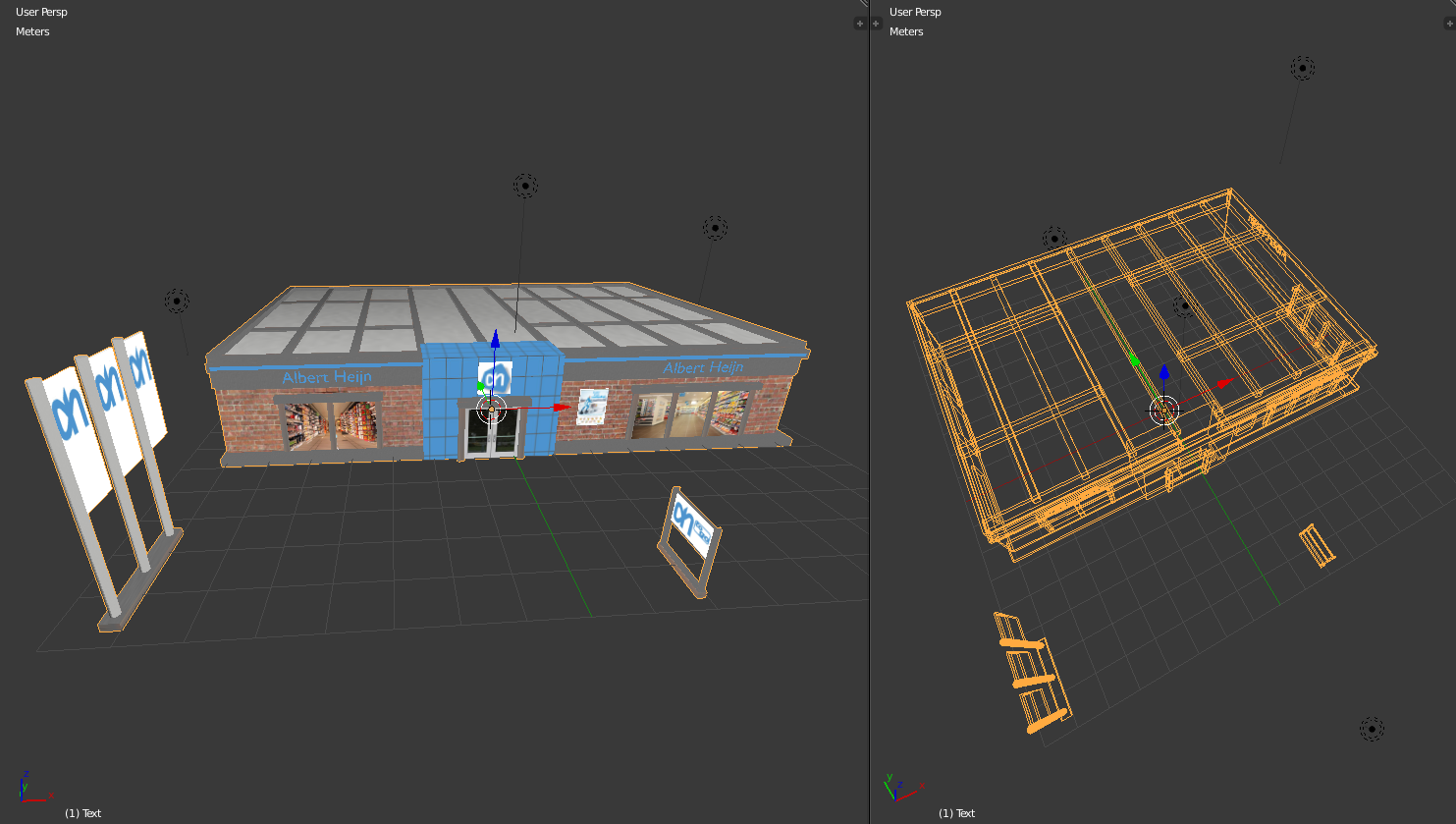
Task: Select the lamp at bottom-right of wireframe viewport
Action: pos(1372,729)
